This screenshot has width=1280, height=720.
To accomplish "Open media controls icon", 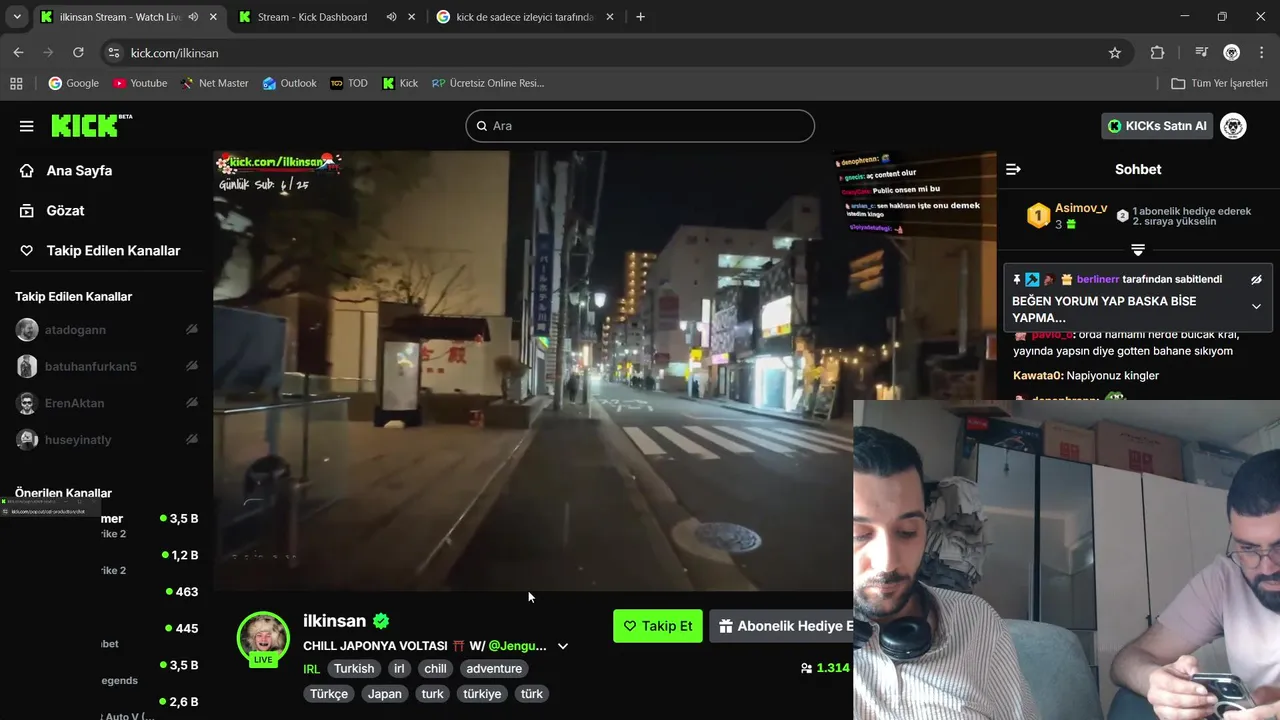I will 1202,53.
